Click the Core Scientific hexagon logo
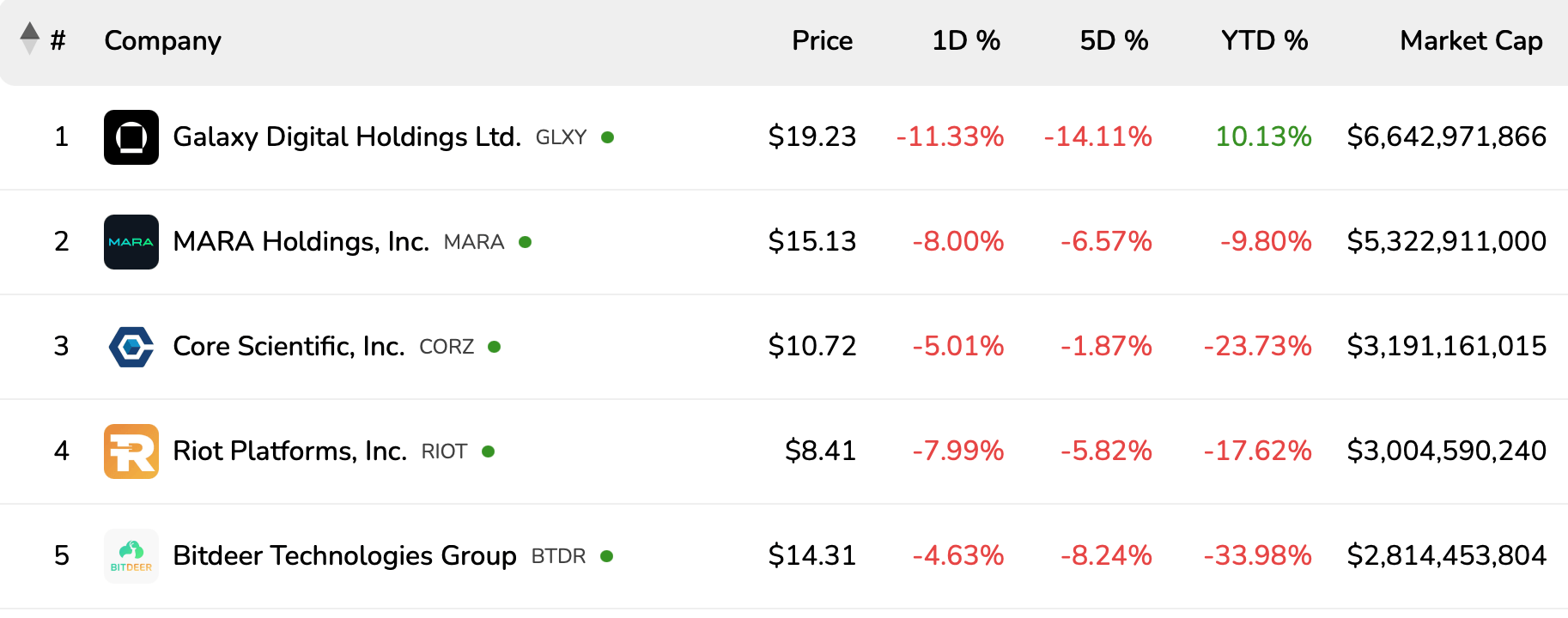The image size is (1568, 618). [x=131, y=346]
